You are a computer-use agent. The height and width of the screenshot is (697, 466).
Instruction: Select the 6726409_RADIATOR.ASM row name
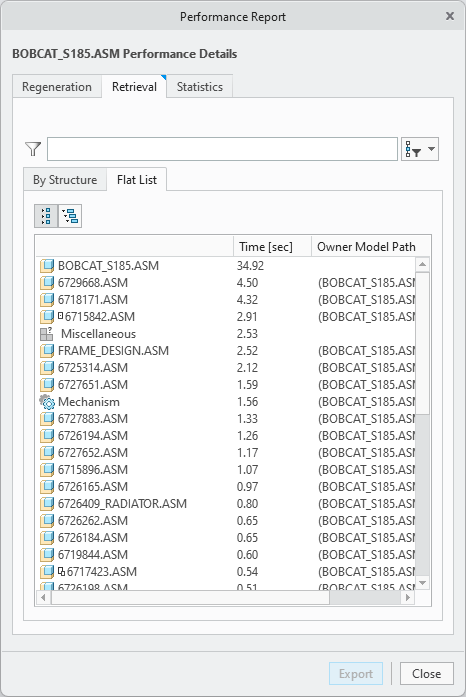(122, 504)
